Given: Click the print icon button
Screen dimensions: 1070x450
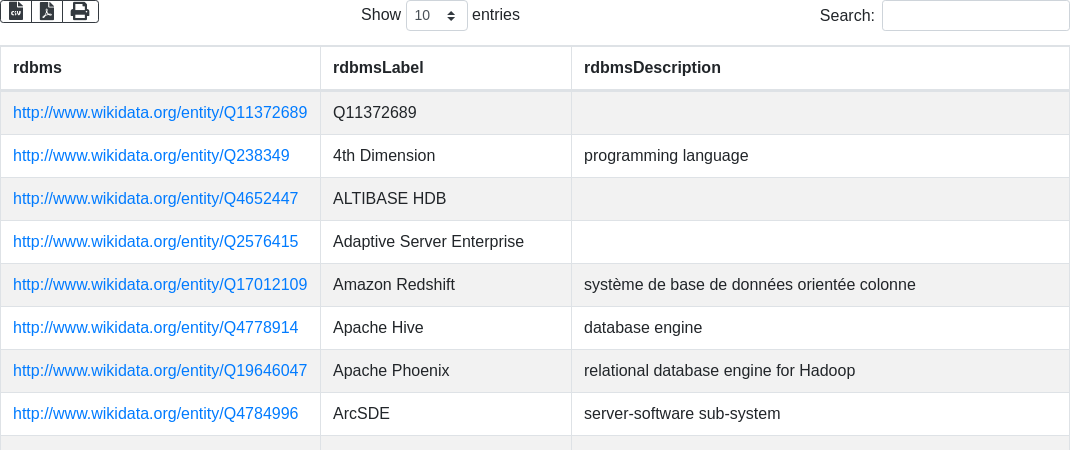Looking at the screenshot, I should pyautogui.click(x=80, y=11).
